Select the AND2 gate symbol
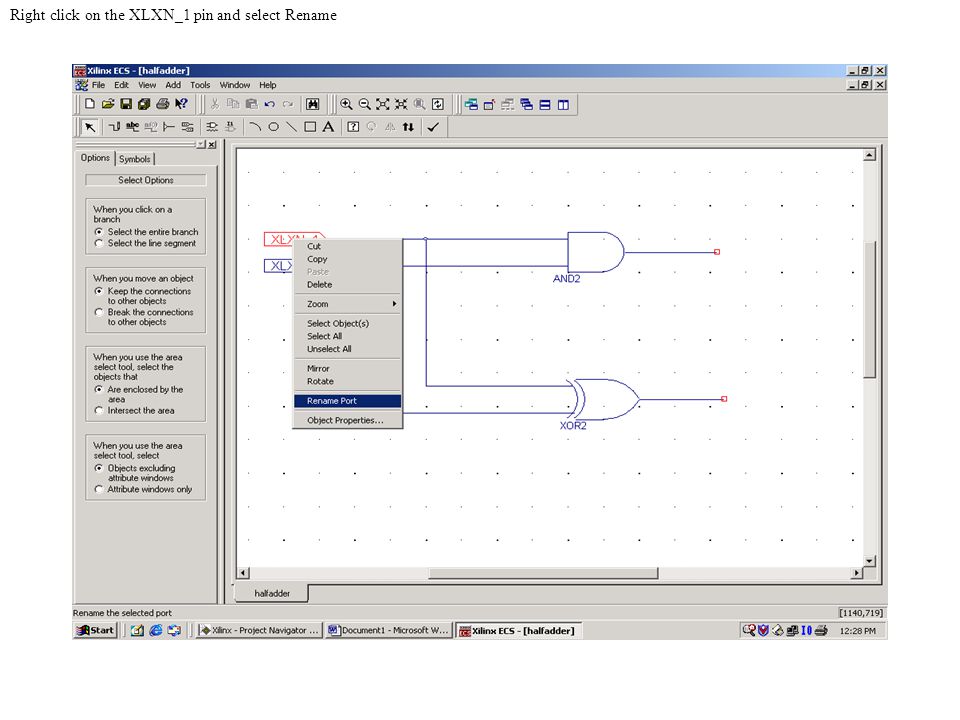Image resolution: width=960 pixels, height=720 pixels. tap(596, 252)
